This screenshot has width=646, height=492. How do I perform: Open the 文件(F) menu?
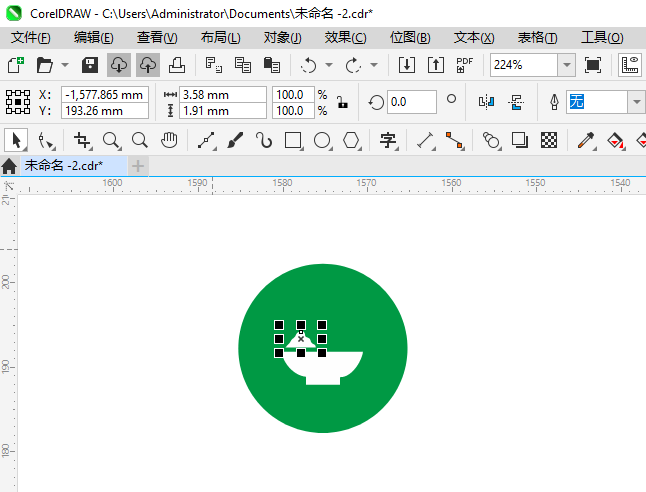coord(31,37)
